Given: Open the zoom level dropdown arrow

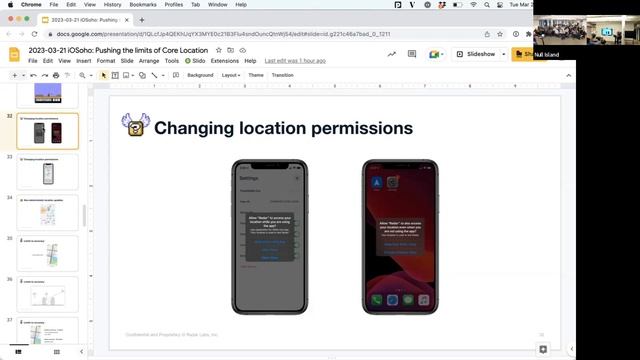Looking at the screenshot, I should 91,75.
